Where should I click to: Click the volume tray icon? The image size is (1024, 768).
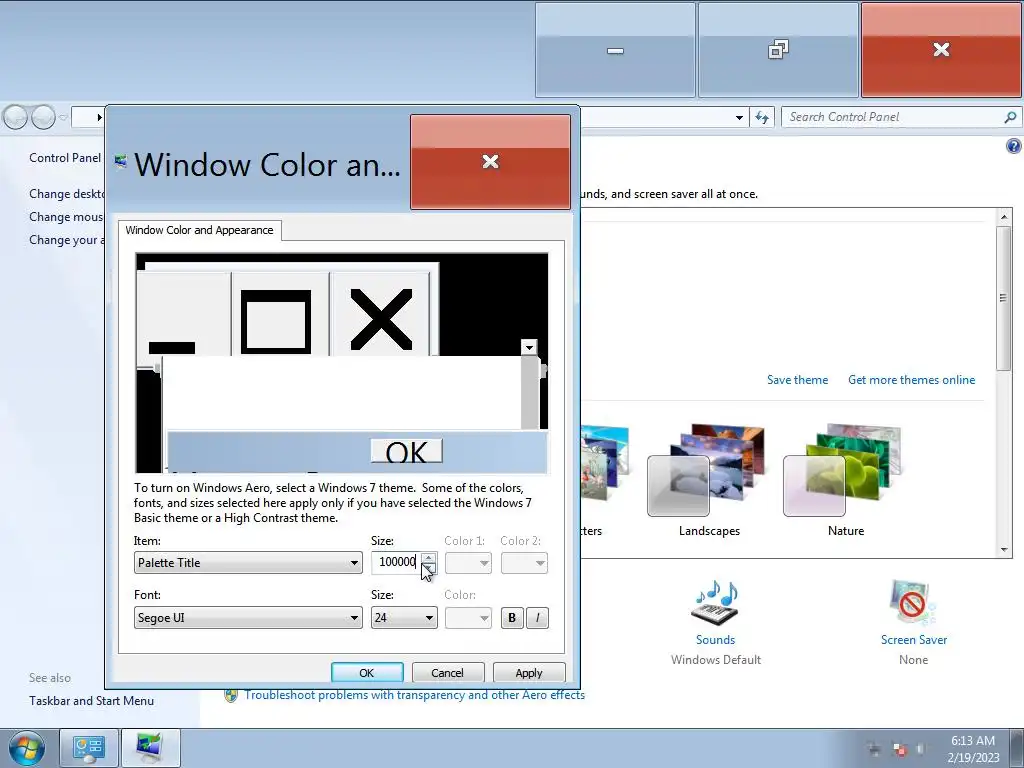(x=920, y=749)
